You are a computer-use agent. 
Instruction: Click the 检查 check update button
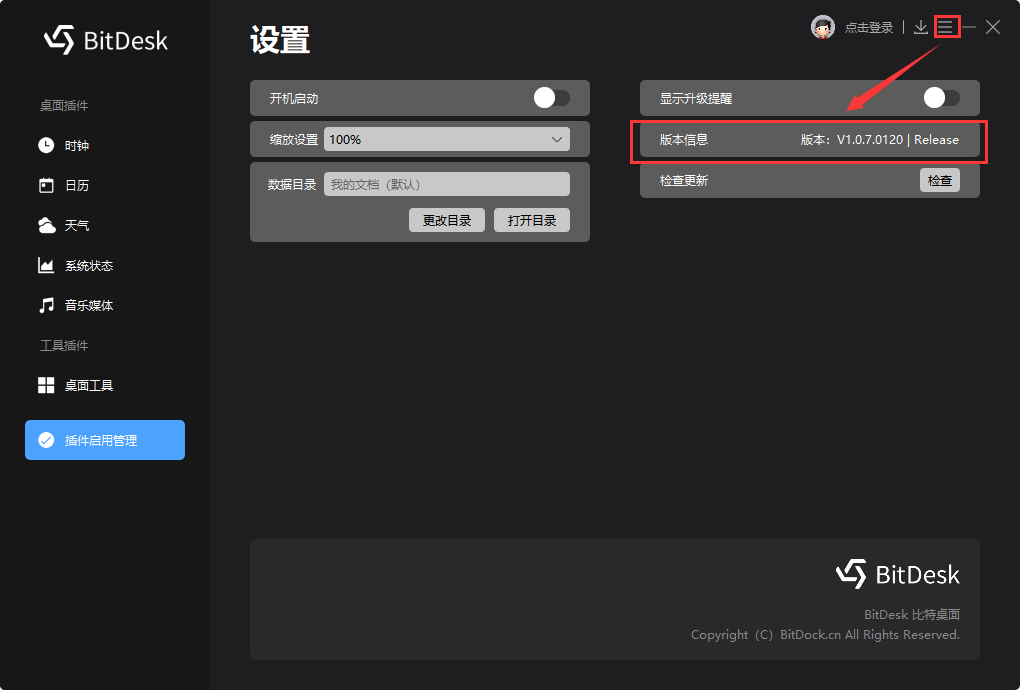(x=939, y=180)
